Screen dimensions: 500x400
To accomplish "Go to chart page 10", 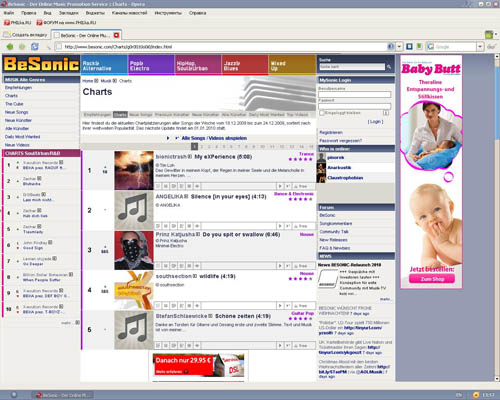I will [263, 147].
